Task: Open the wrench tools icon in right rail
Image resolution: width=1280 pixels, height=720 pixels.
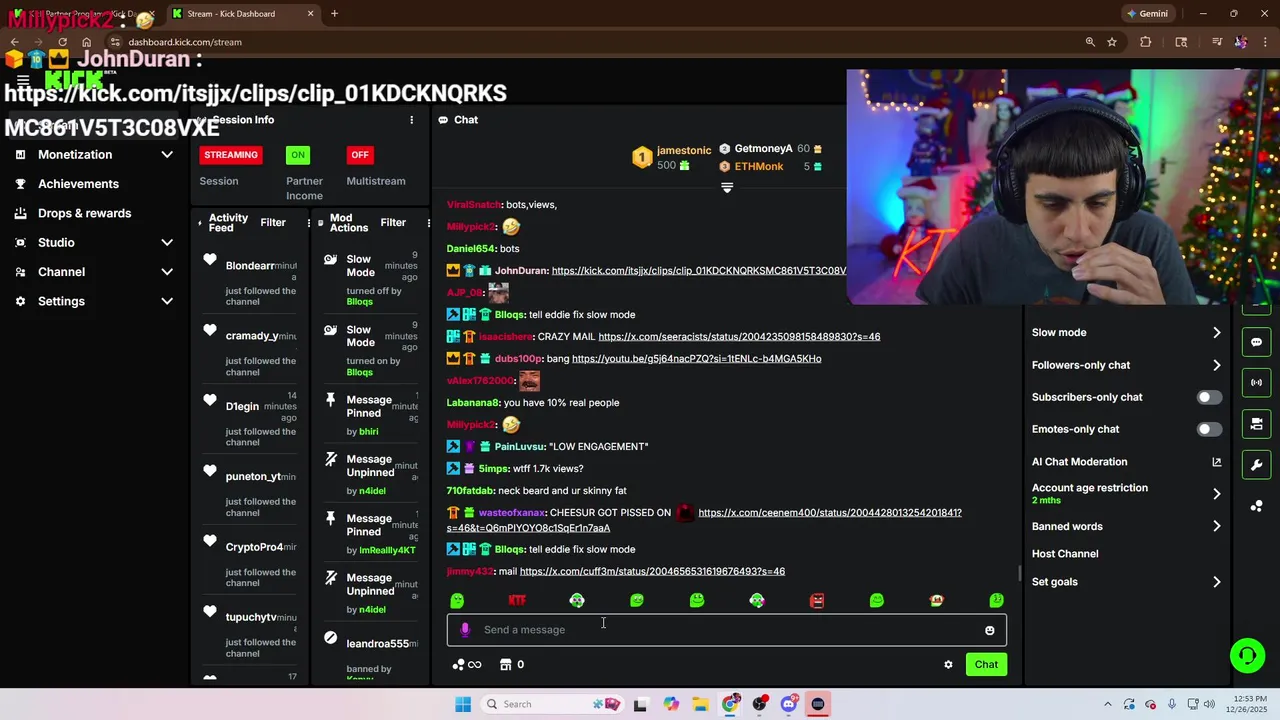Action: [x=1256, y=466]
